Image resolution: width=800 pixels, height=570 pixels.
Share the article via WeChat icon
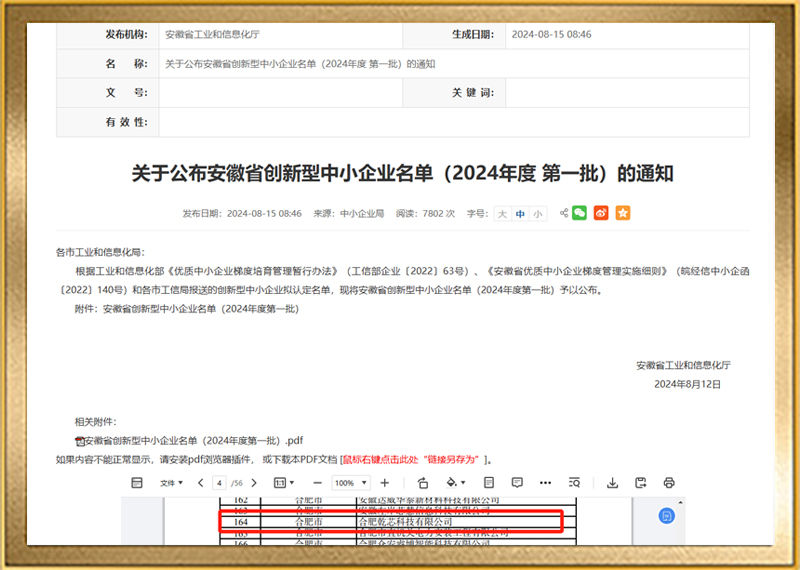pyautogui.click(x=579, y=213)
